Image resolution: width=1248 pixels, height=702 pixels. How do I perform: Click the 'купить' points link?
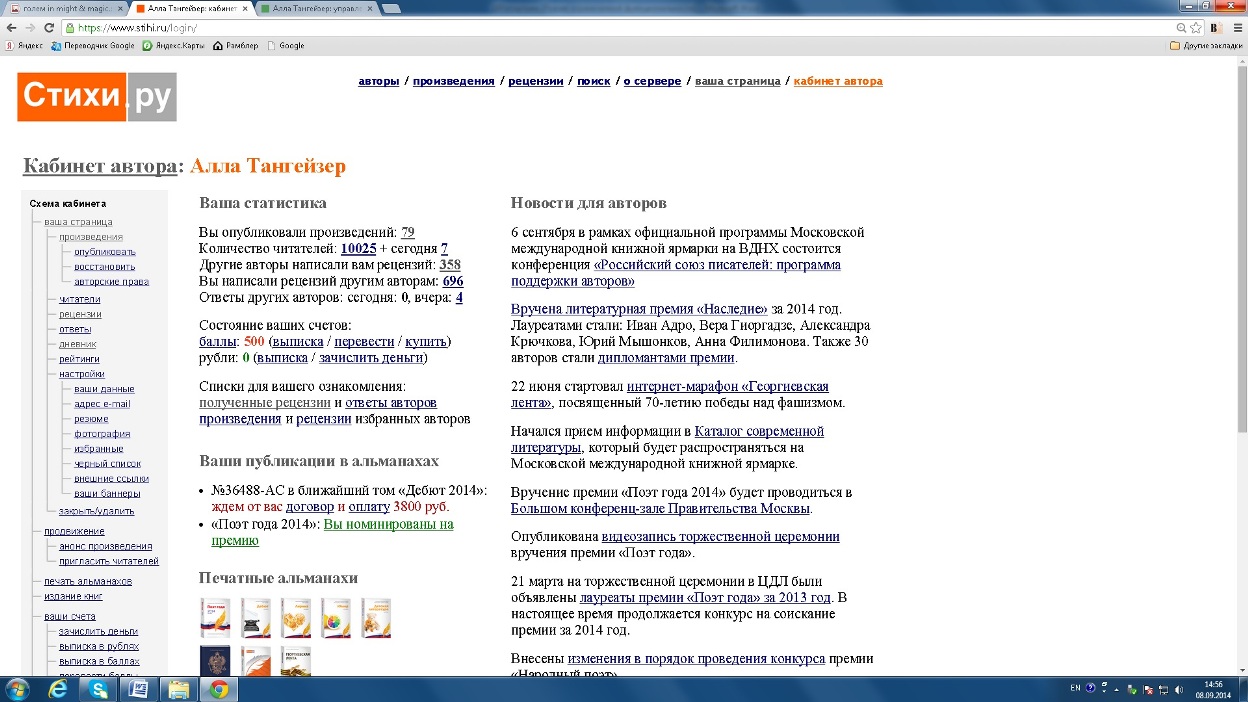(426, 342)
